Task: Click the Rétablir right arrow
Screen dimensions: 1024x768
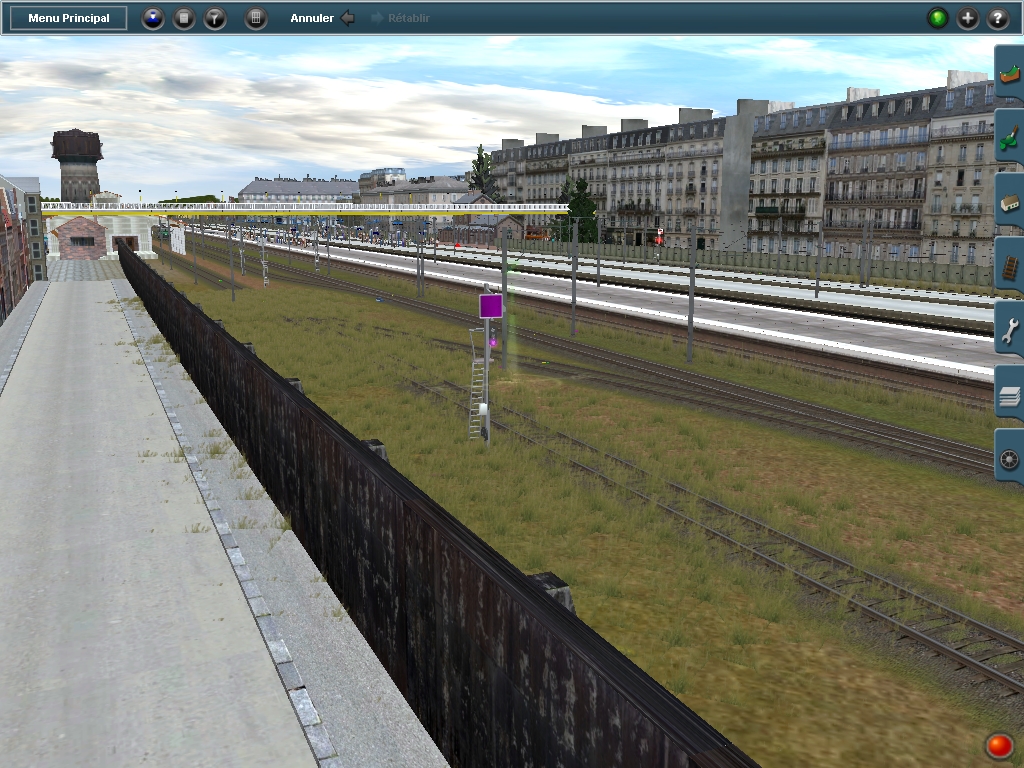Action: [x=377, y=18]
